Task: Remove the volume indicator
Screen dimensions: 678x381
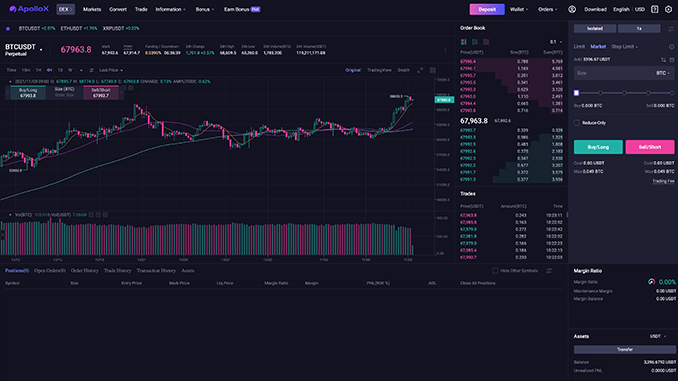Action: tap(105, 215)
